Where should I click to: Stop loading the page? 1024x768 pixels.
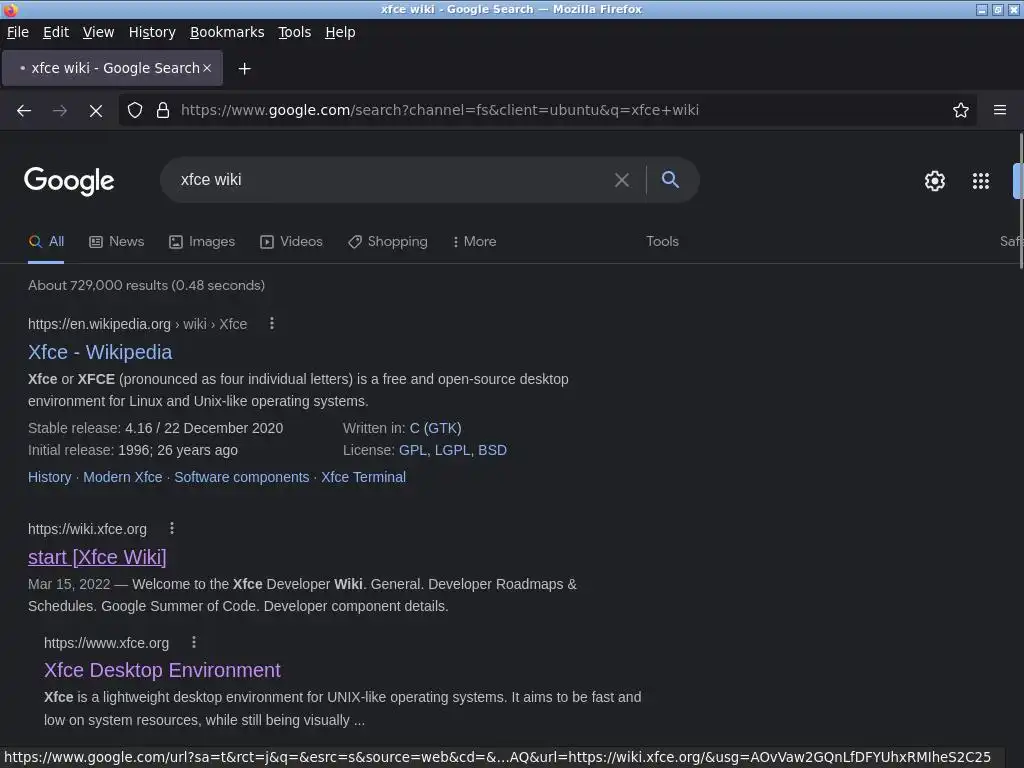[96, 111]
